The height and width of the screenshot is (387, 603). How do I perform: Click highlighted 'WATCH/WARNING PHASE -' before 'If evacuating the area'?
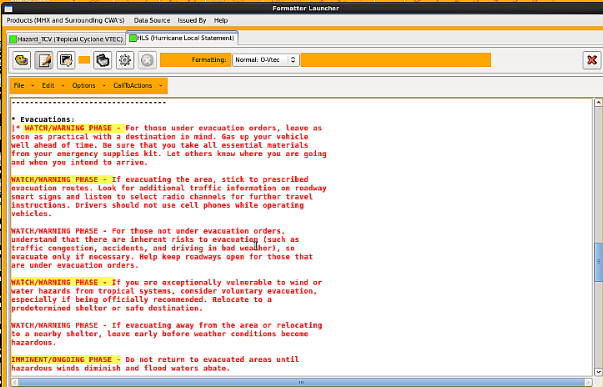click(x=62, y=180)
